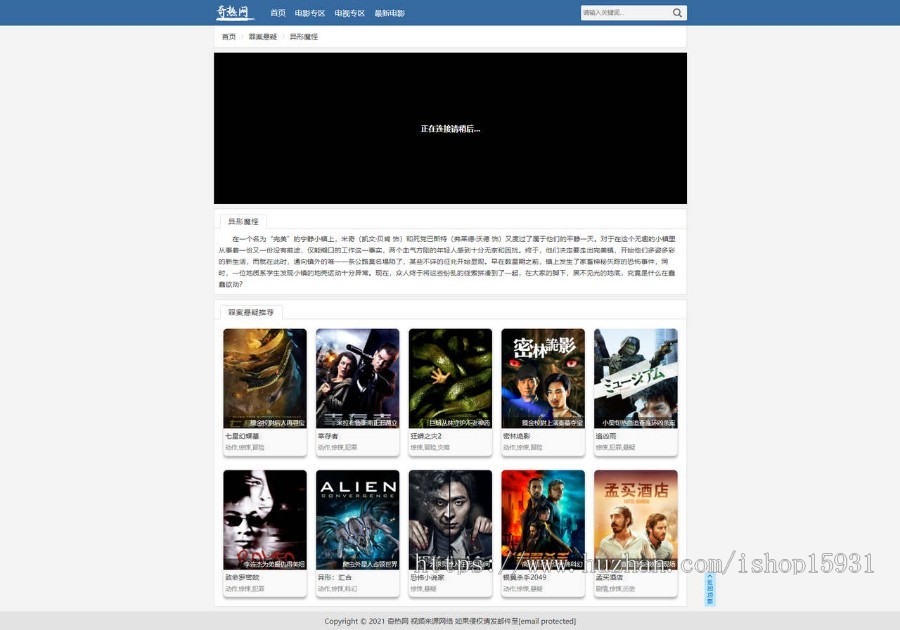Viewport: 900px width, 630px height.
Task: Click the [email protected] footer link
Action: pyautogui.click(x=548, y=621)
